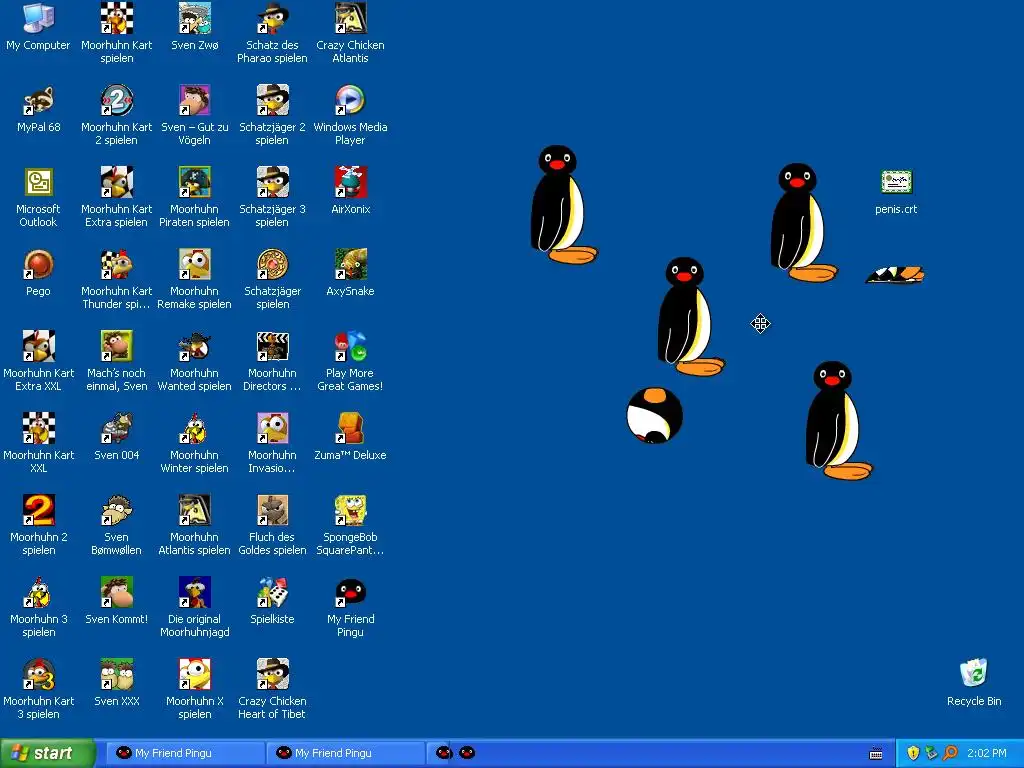The image size is (1024, 768).
Task: Select the Moorhuhn 2 spielen icon
Action: (x=38, y=510)
